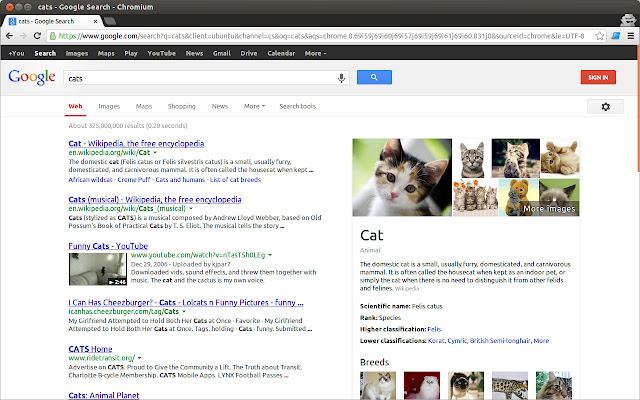Open the Cats: Animal Planet result
The width and height of the screenshot is (640, 400).
tap(104, 395)
